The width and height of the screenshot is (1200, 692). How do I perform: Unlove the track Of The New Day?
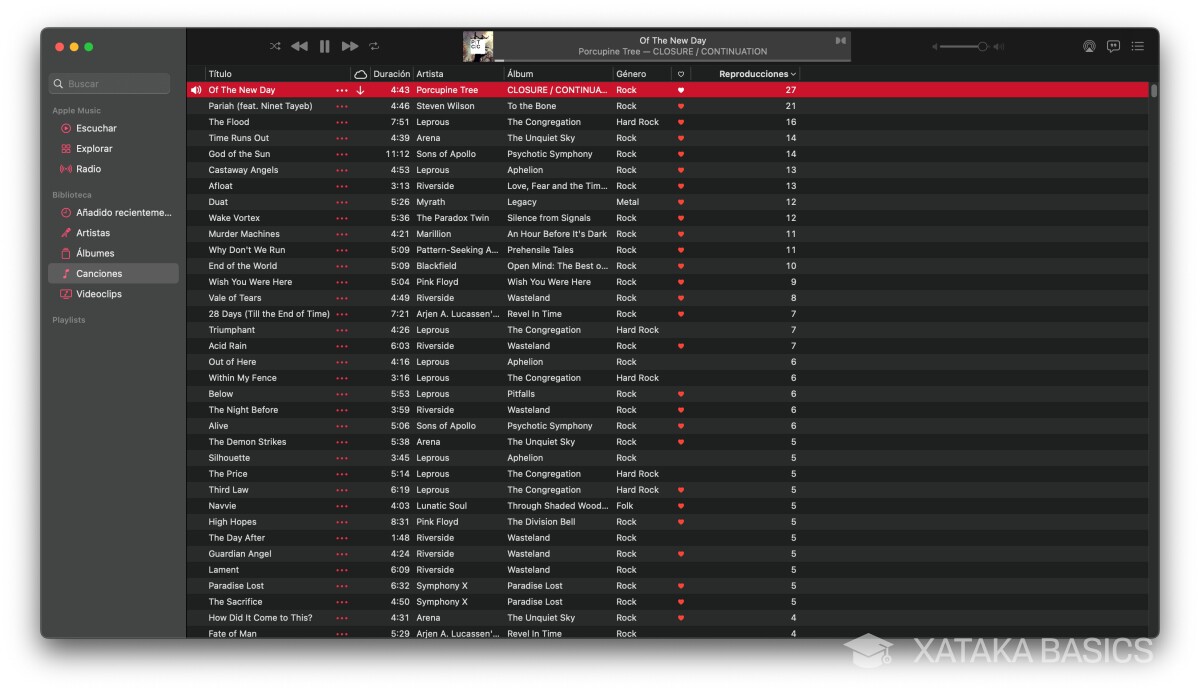click(x=681, y=89)
